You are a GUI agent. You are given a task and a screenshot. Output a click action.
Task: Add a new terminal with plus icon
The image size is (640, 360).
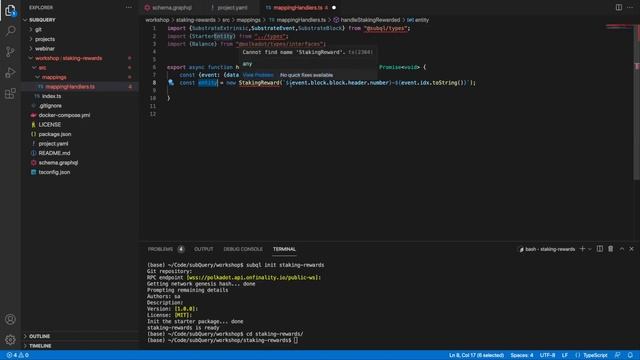point(582,249)
